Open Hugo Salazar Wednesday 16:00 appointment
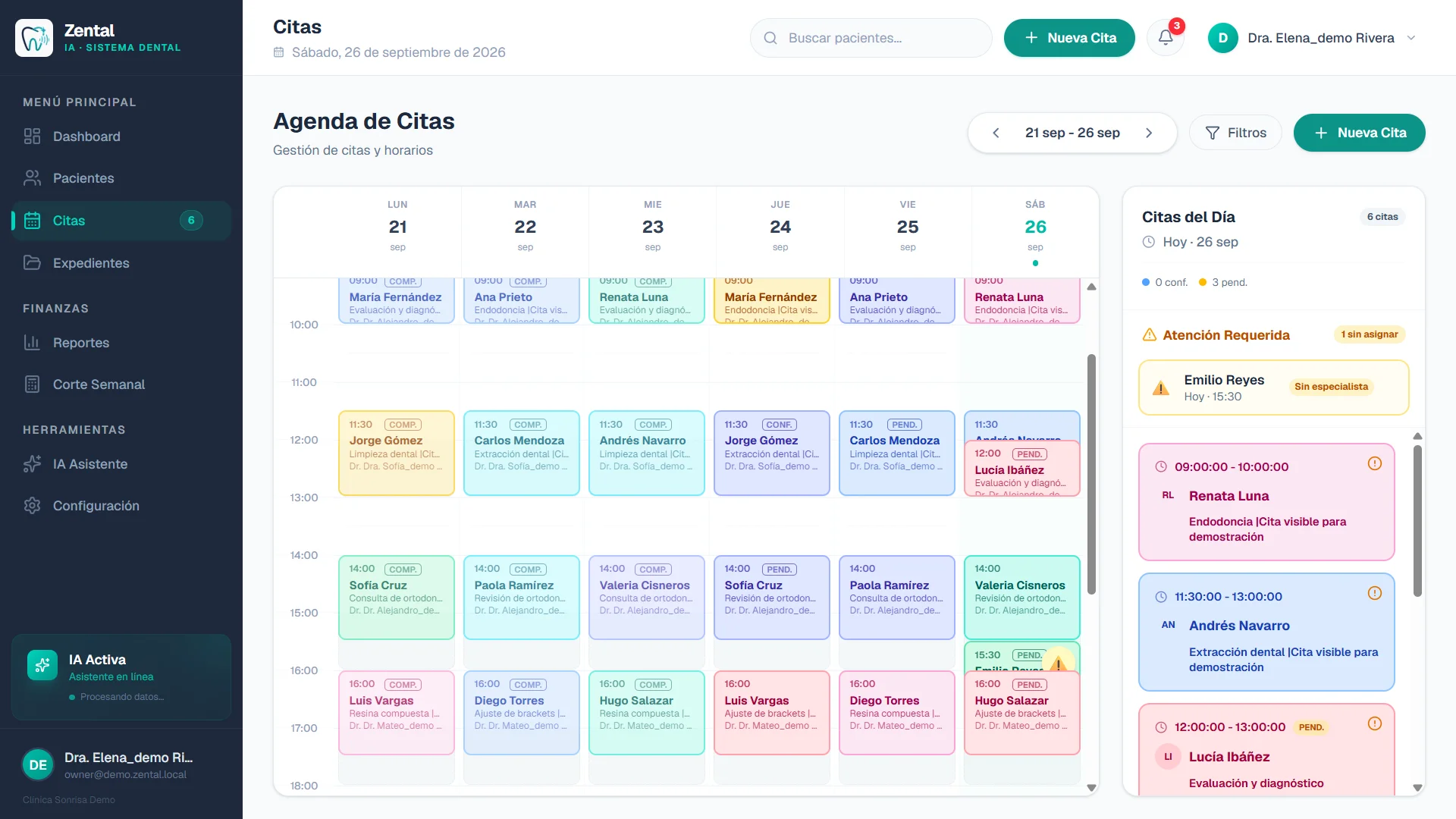The width and height of the screenshot is (1456, 819). pos(646,712)
